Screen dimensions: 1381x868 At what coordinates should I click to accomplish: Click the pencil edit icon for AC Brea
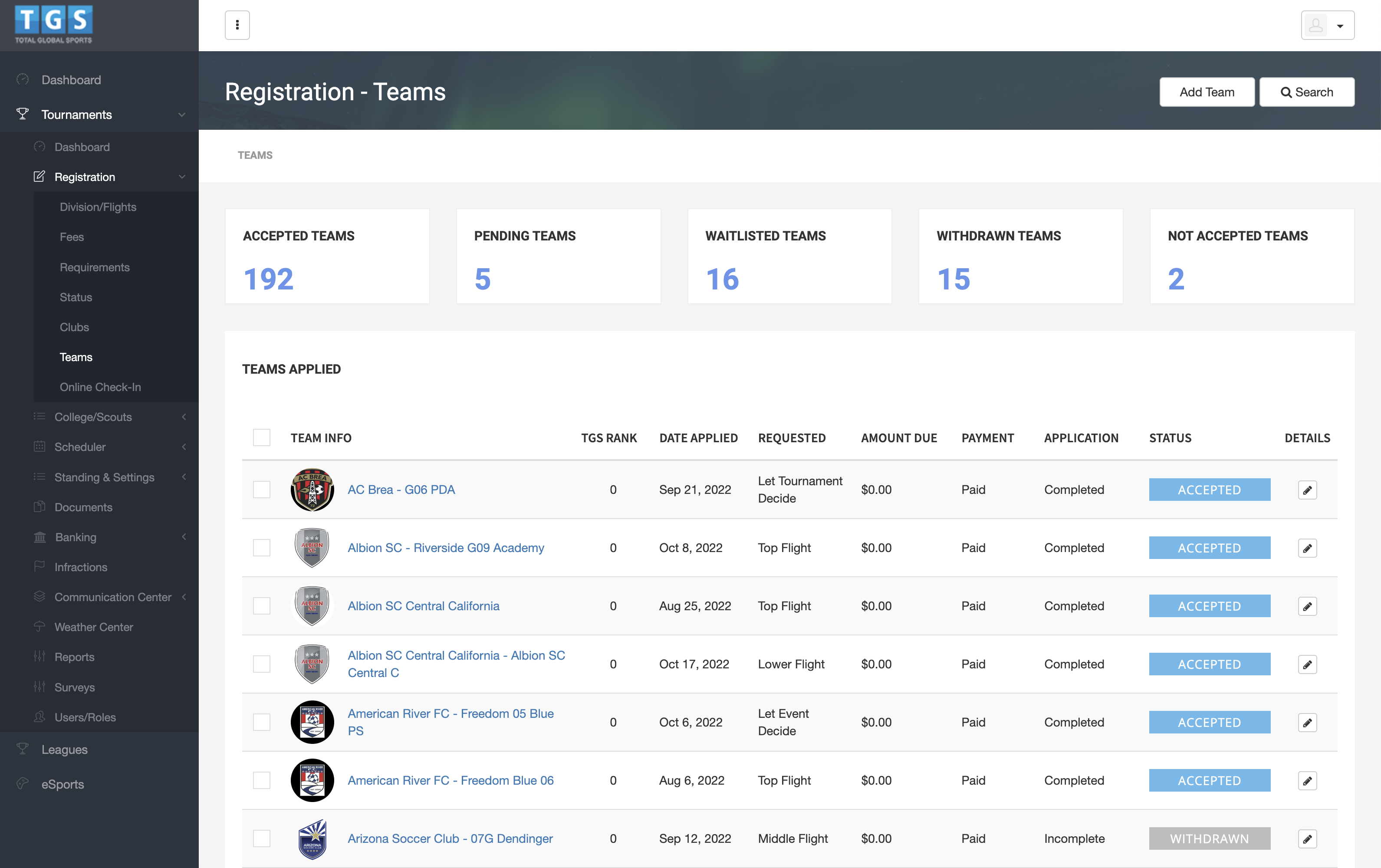(x=1307, y=490)
